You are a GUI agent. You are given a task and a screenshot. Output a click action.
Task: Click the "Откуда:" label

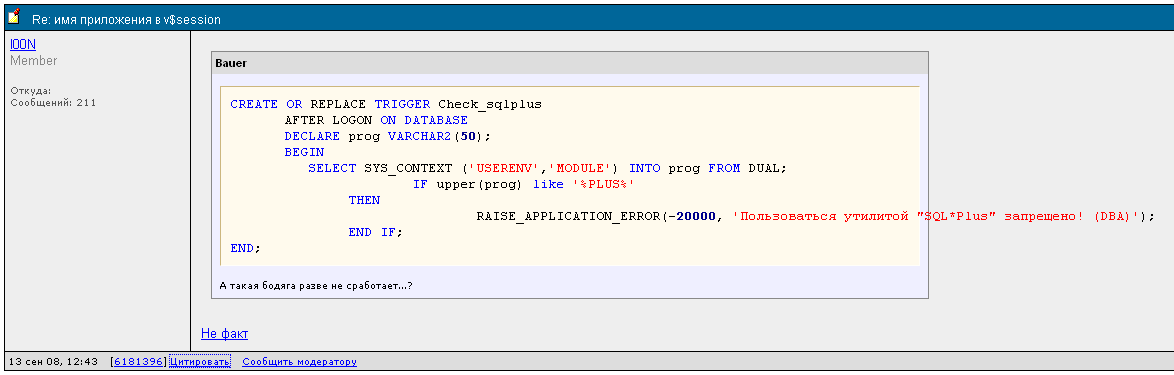point(31,91)
